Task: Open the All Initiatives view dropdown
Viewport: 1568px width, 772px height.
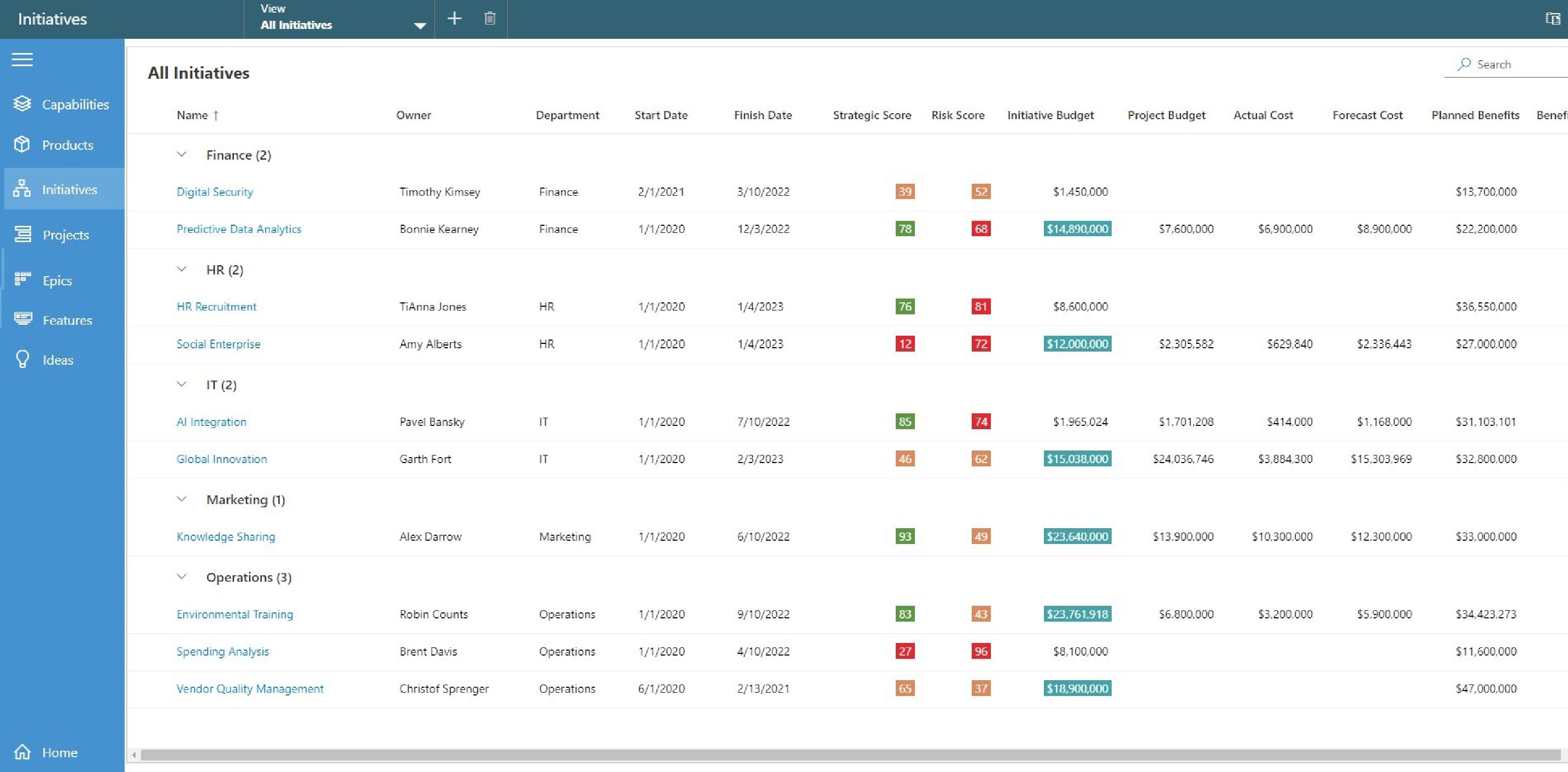Action: (419, 25)
